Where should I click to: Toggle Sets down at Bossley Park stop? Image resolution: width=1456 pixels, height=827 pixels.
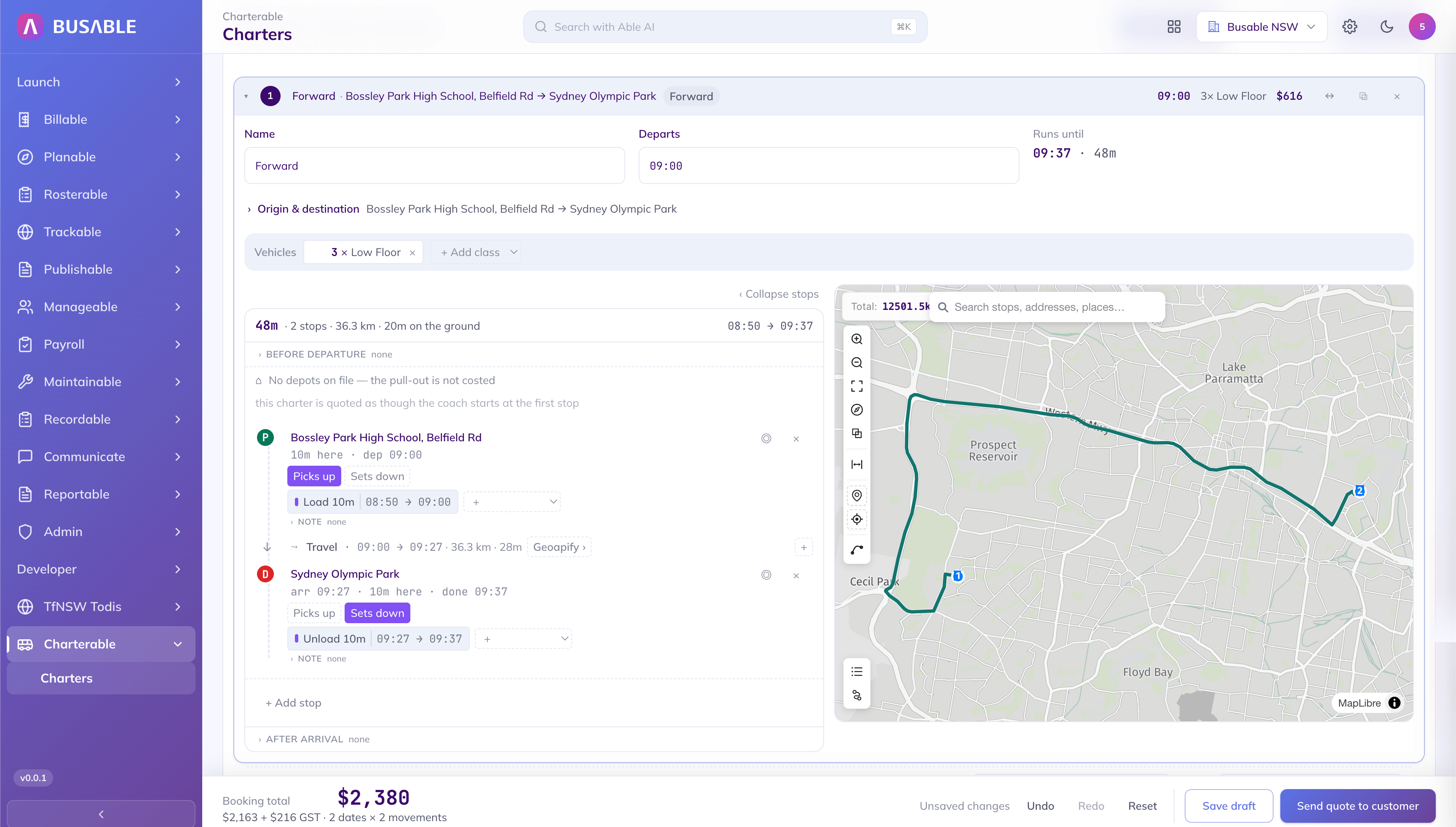tap(377, 476)
